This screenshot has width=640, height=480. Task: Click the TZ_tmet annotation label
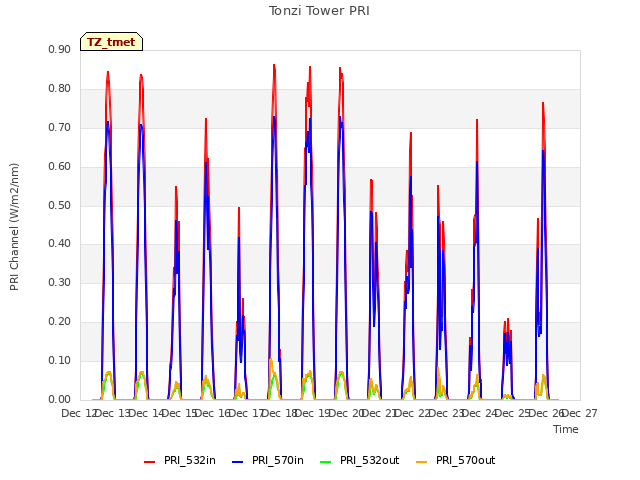pyautogui.click(x=111, y=42)
